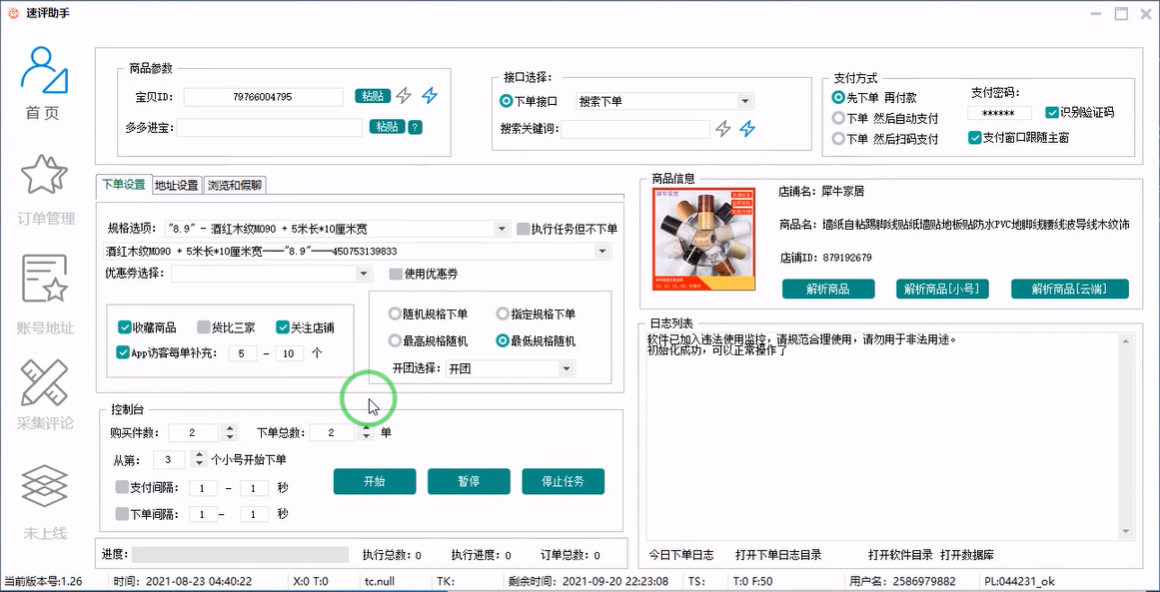Viewport: 1160px width, 592px height.
Task: Increase the 从第 小号 starting number
Action: (198, 456)
